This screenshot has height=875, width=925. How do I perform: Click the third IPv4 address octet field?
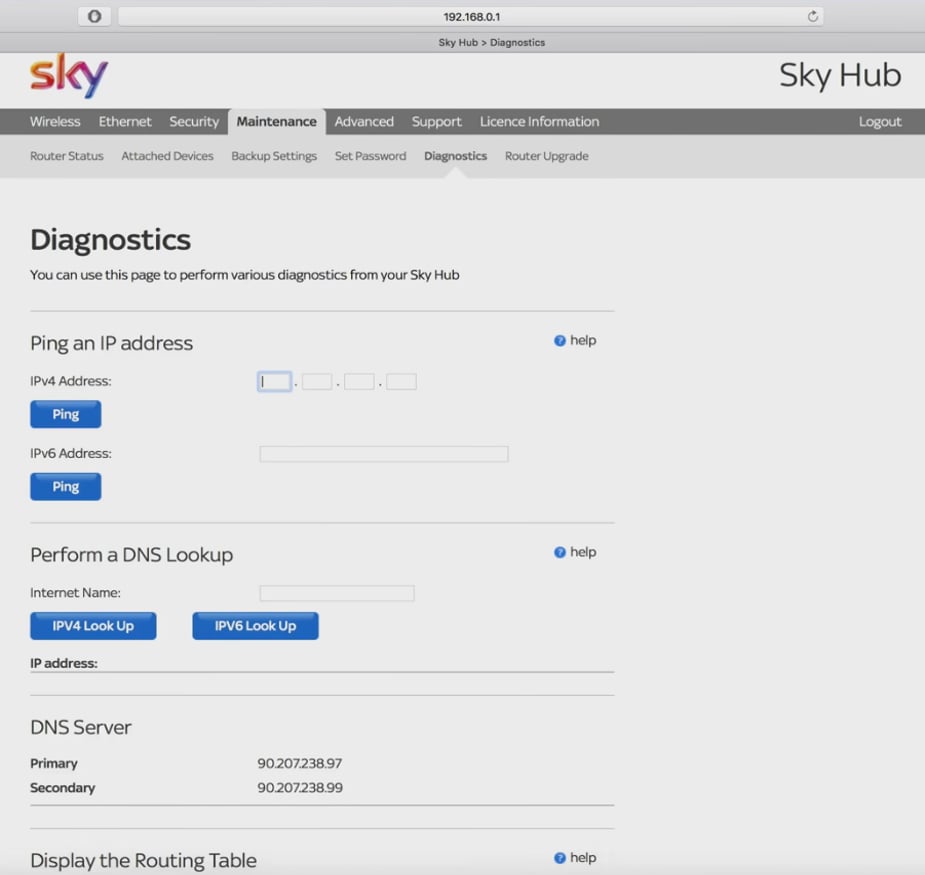pyautogui.click(x=359, y=382)
